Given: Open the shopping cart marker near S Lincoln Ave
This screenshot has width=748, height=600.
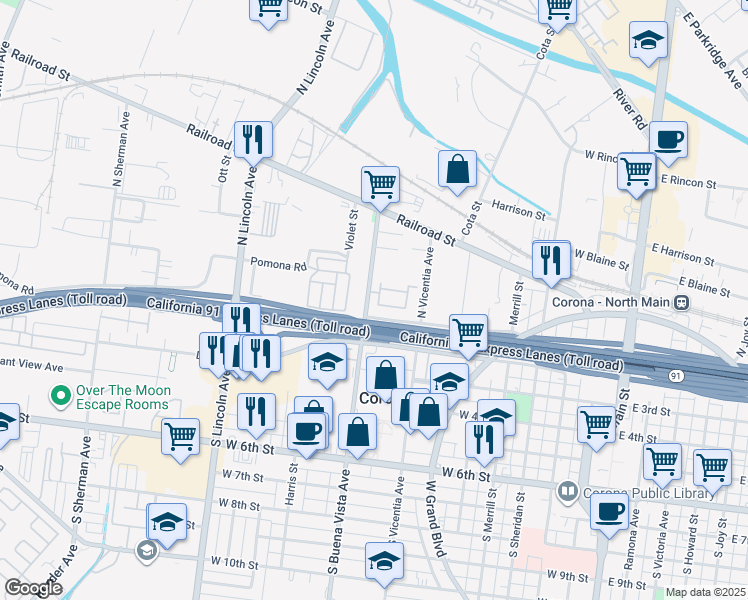Looking at the screenshot, I should tap(181, 436).
